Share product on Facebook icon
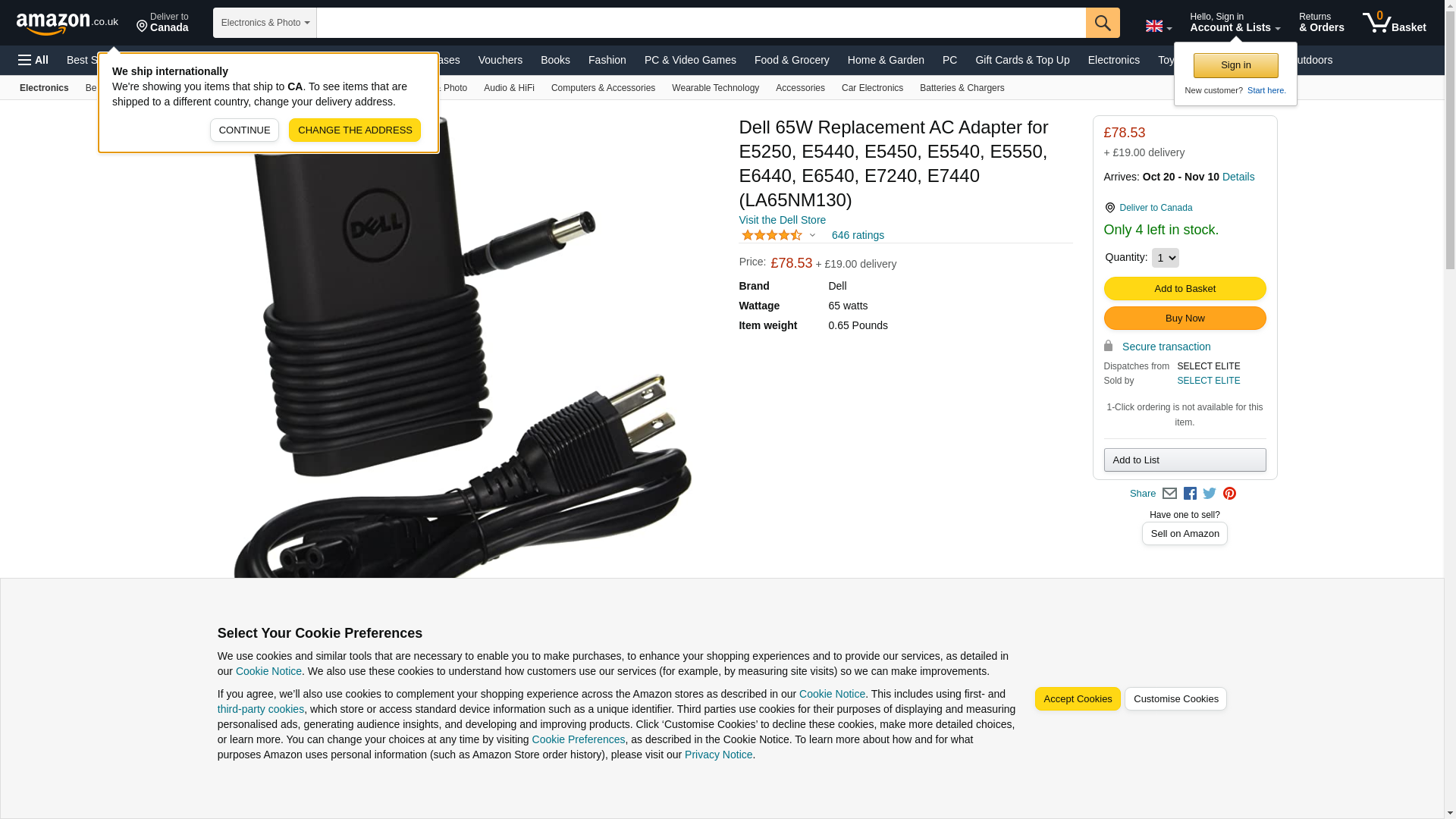Viewport: 1456px width, 819px height. pos(1190,494)
